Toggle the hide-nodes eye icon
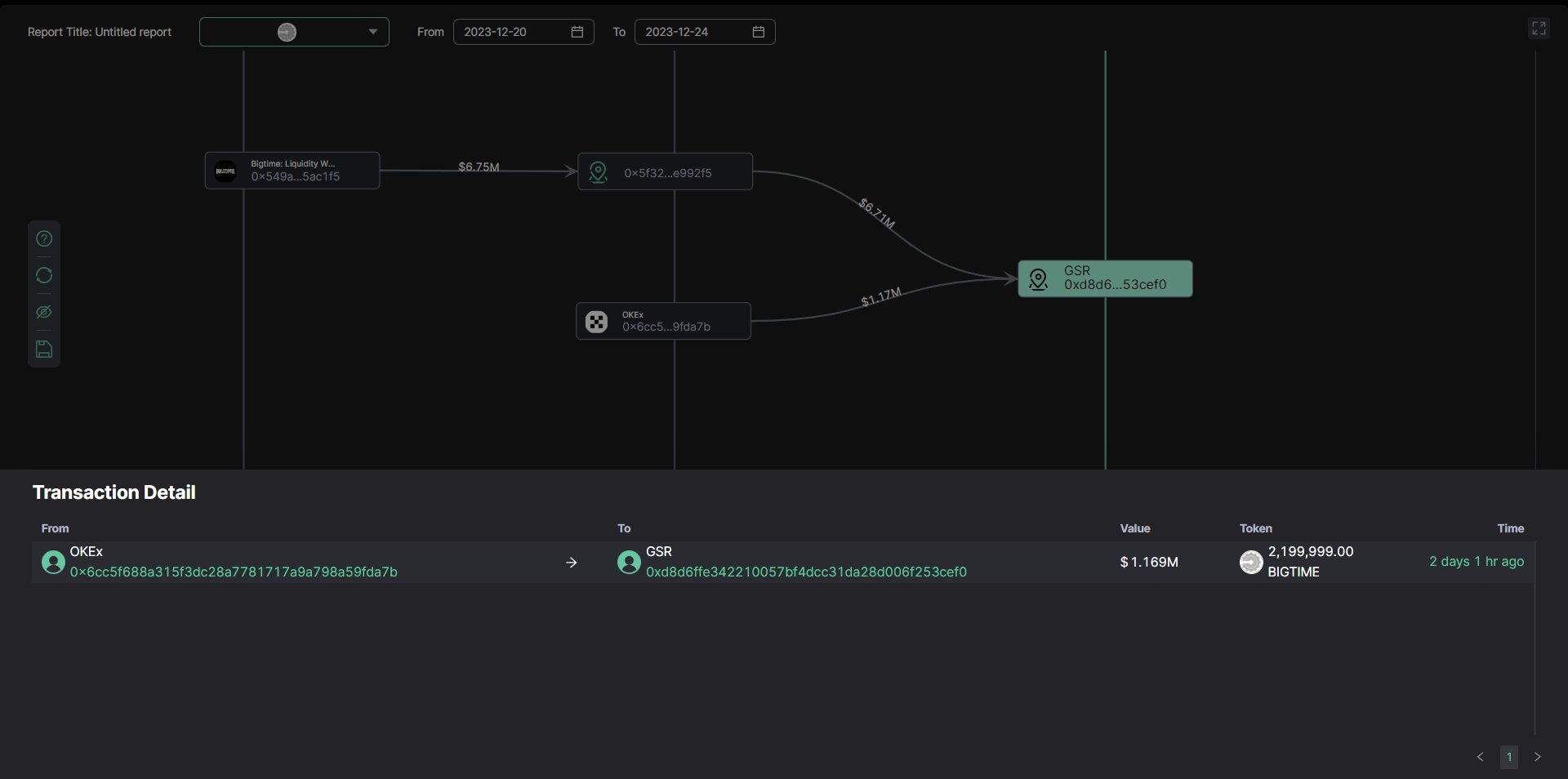 coord(44,312)
